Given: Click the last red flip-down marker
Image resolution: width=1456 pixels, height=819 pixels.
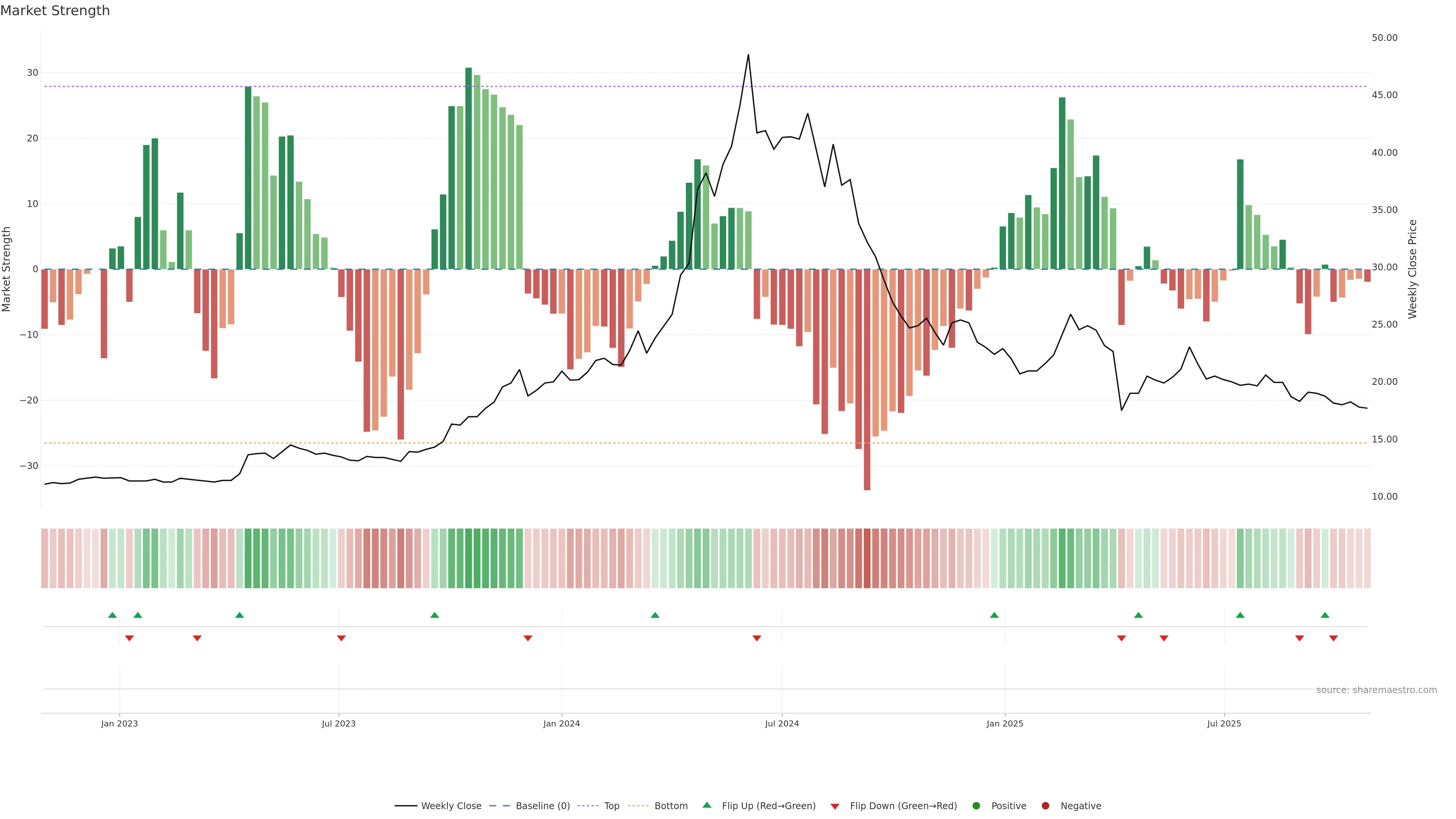Looking at the screenshot, I should (1334, 638).
